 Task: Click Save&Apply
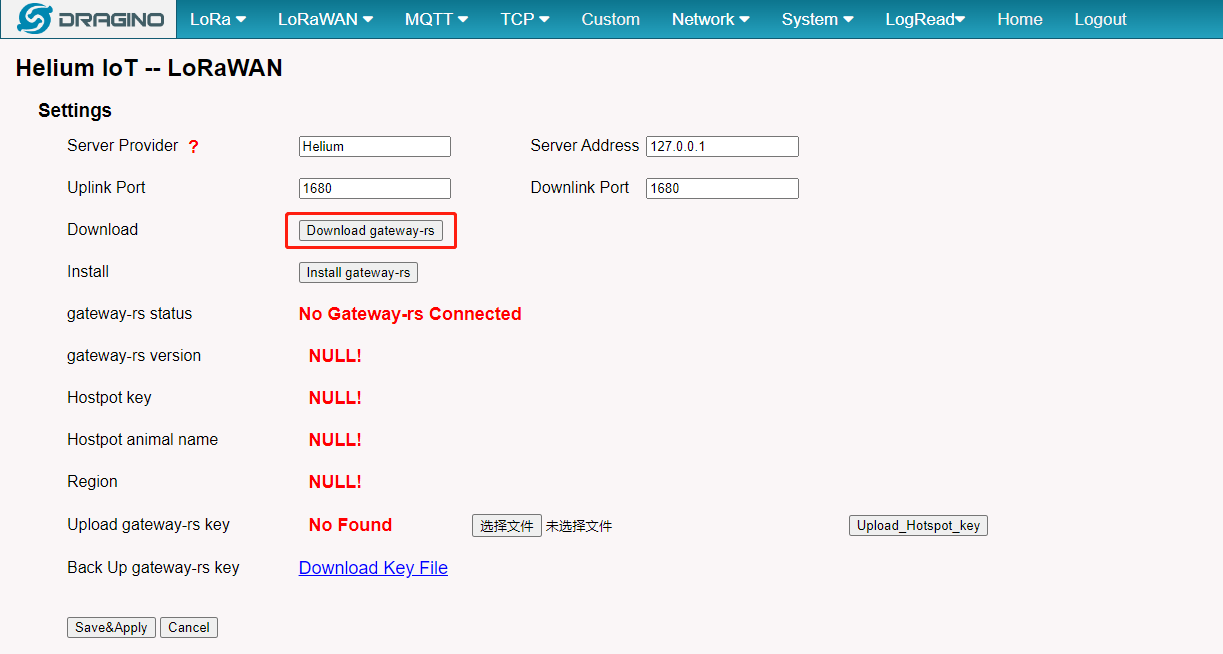[111, 628]
